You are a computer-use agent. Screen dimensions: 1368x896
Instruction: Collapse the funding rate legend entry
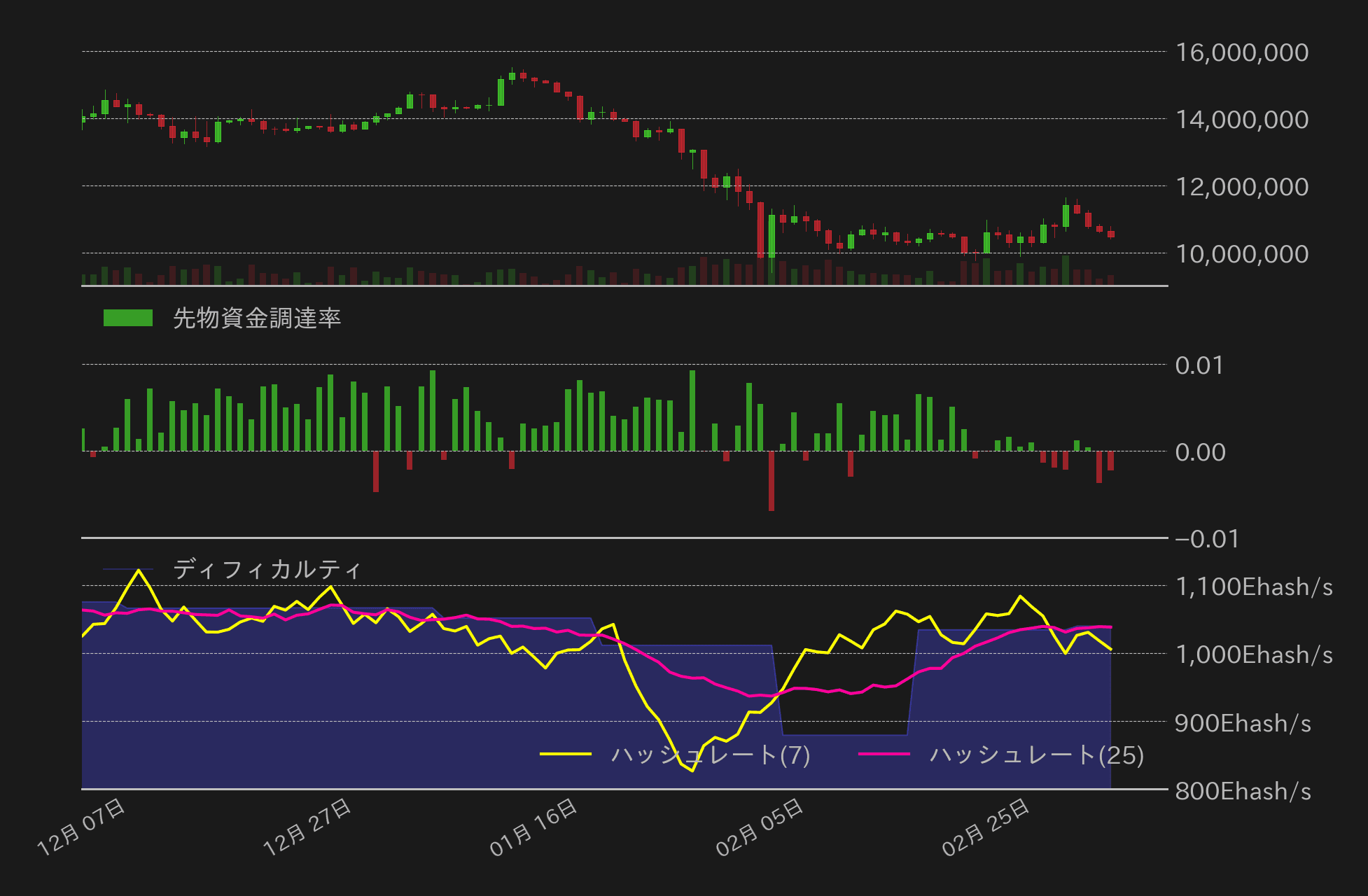tap(258, 317)
